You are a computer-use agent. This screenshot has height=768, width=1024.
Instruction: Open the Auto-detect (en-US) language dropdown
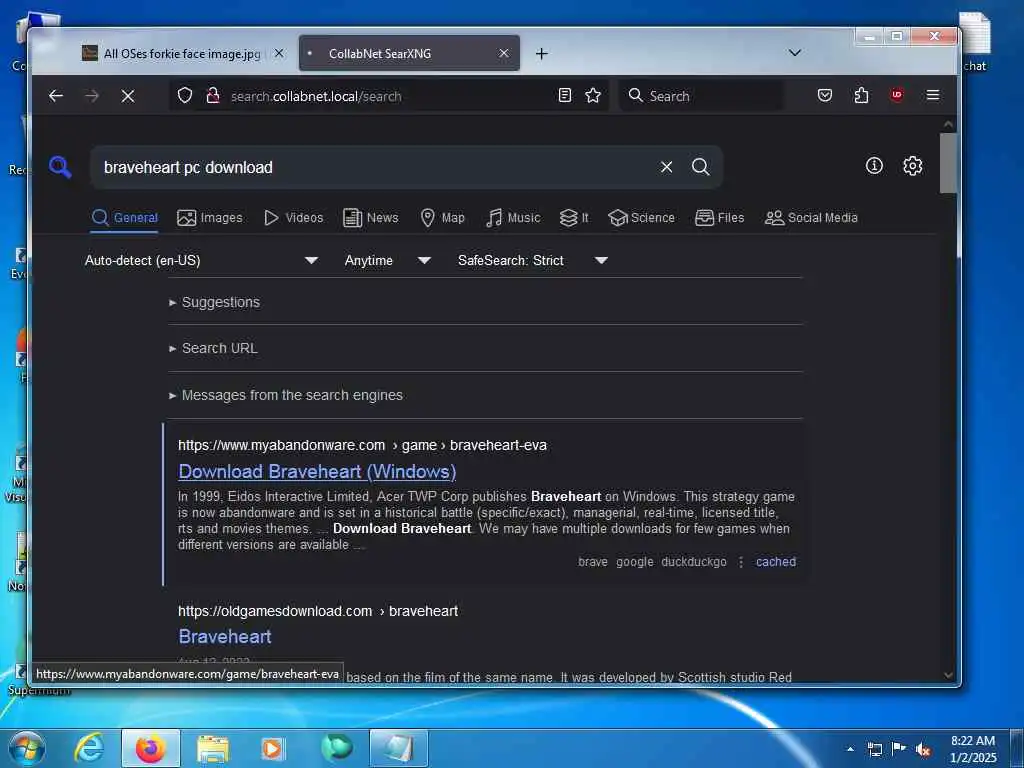[x=201, y=260]
